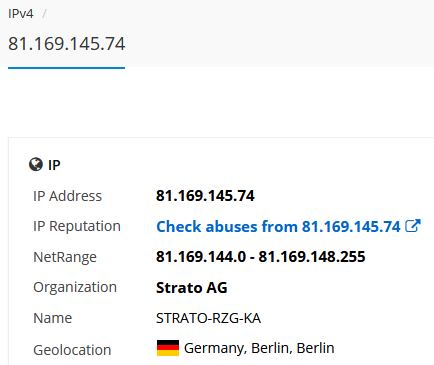
Task: Click the NetRange value 81.169.144.0 - 81.169.148.255
Action: 261,257
